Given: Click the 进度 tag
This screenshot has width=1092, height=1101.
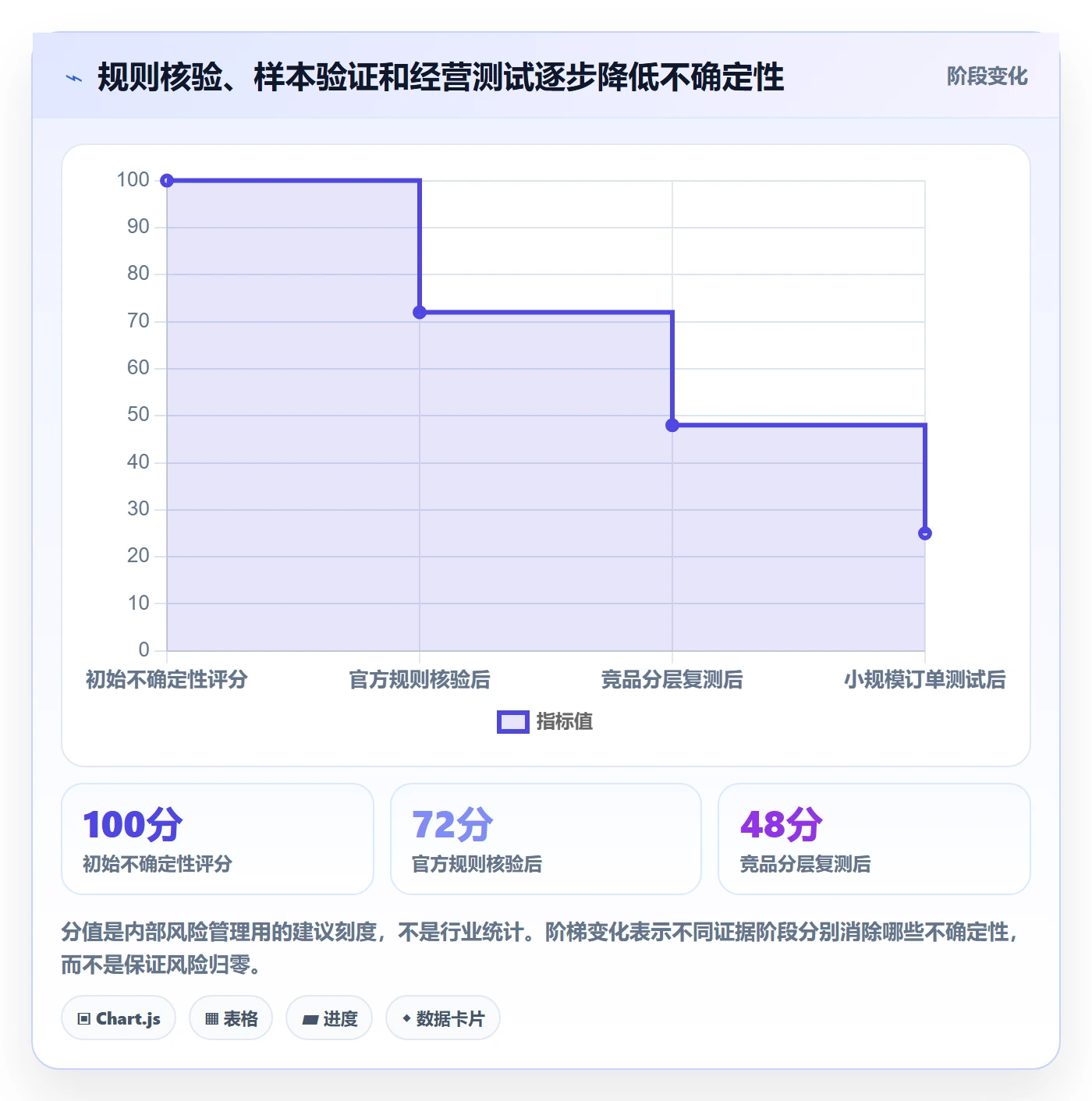Looking at the screenshot, I should tap(329, 1018).
